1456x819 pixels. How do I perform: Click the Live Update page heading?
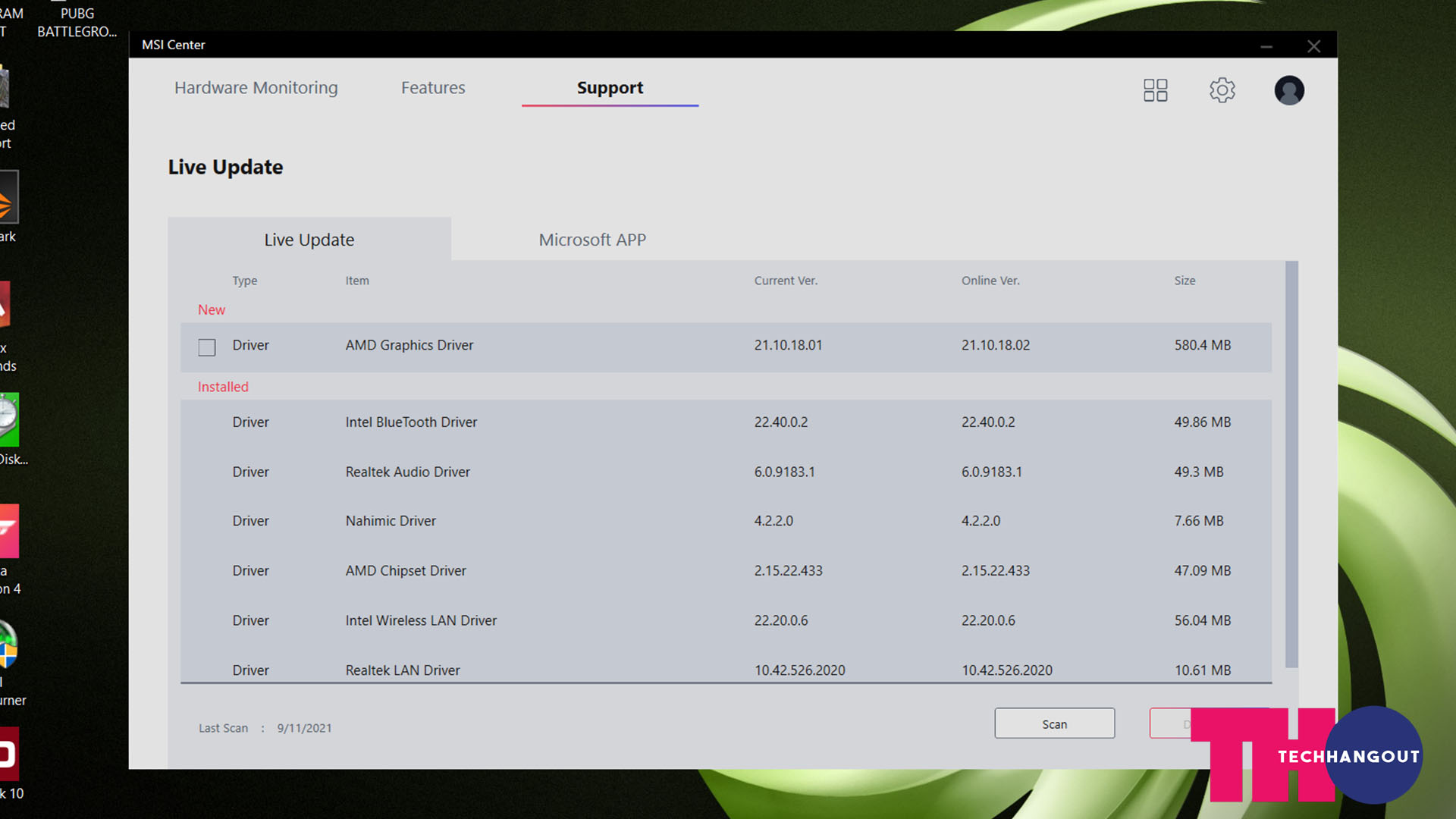(x=225, y=167)
